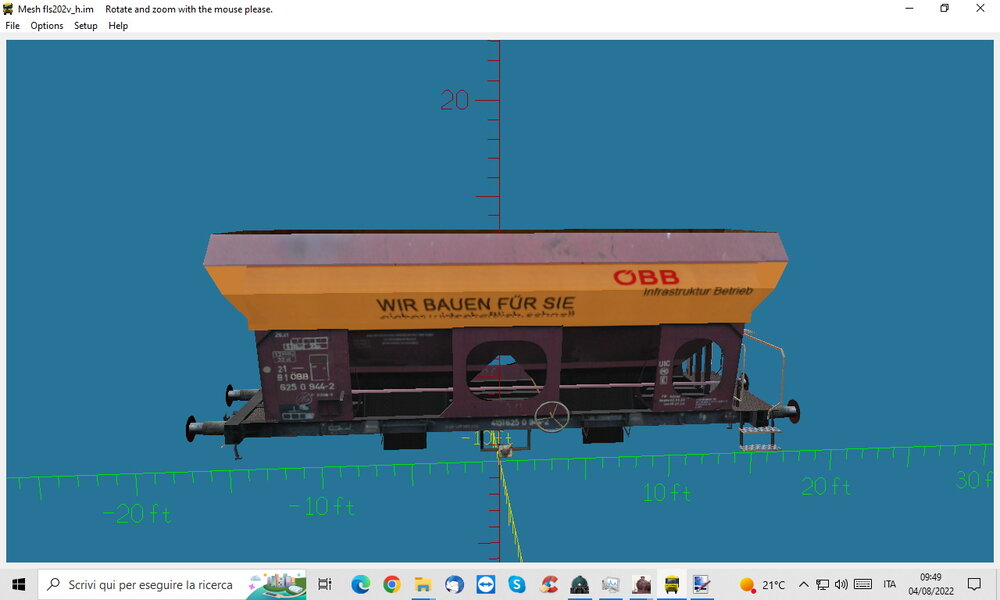Open the monitor chart app in taskbar
1000x600 pixels.
[610, 584]
